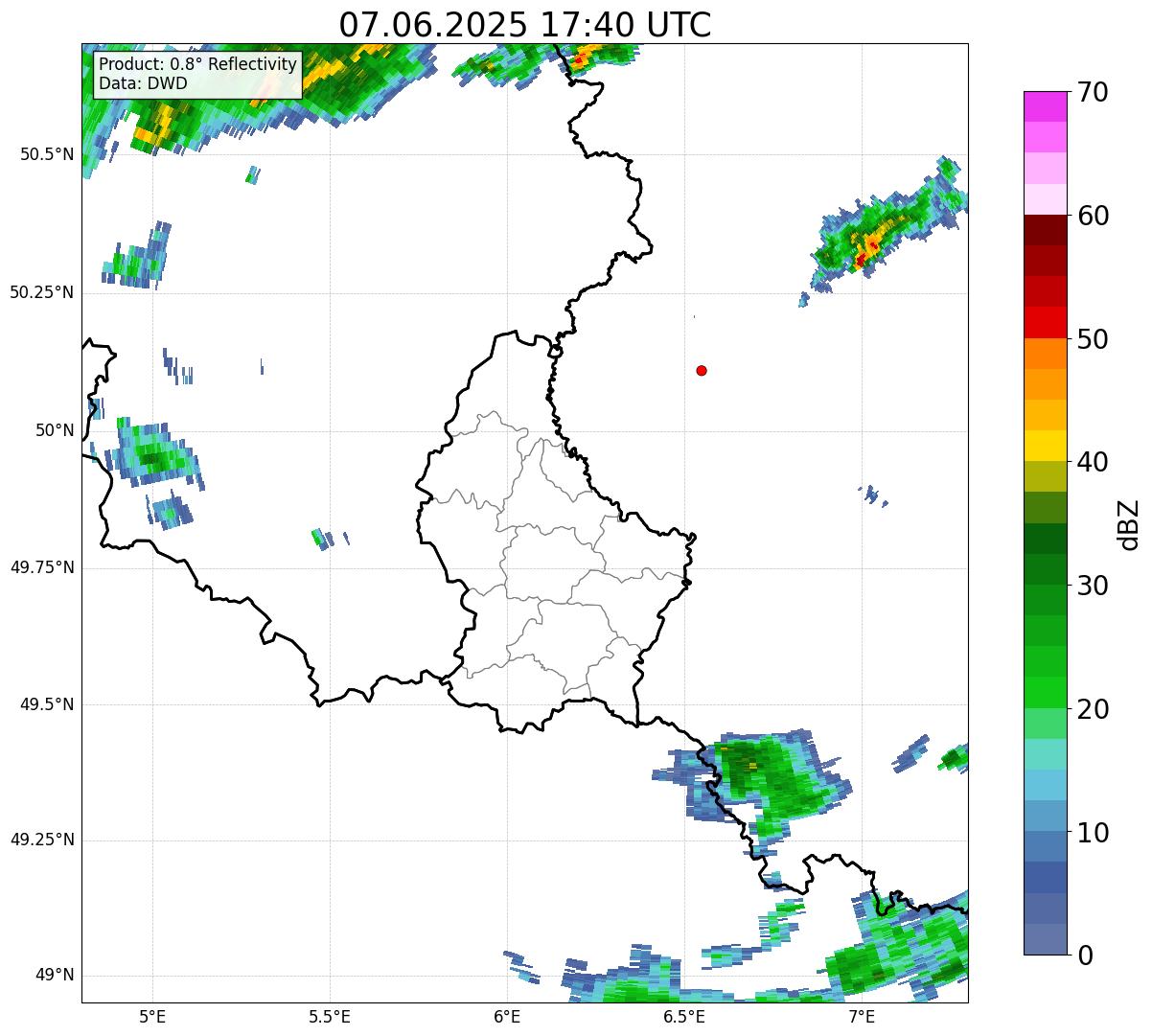
Task: Click the 49°N latitude label
Action: pyautogui.click(x=55, y=975)
